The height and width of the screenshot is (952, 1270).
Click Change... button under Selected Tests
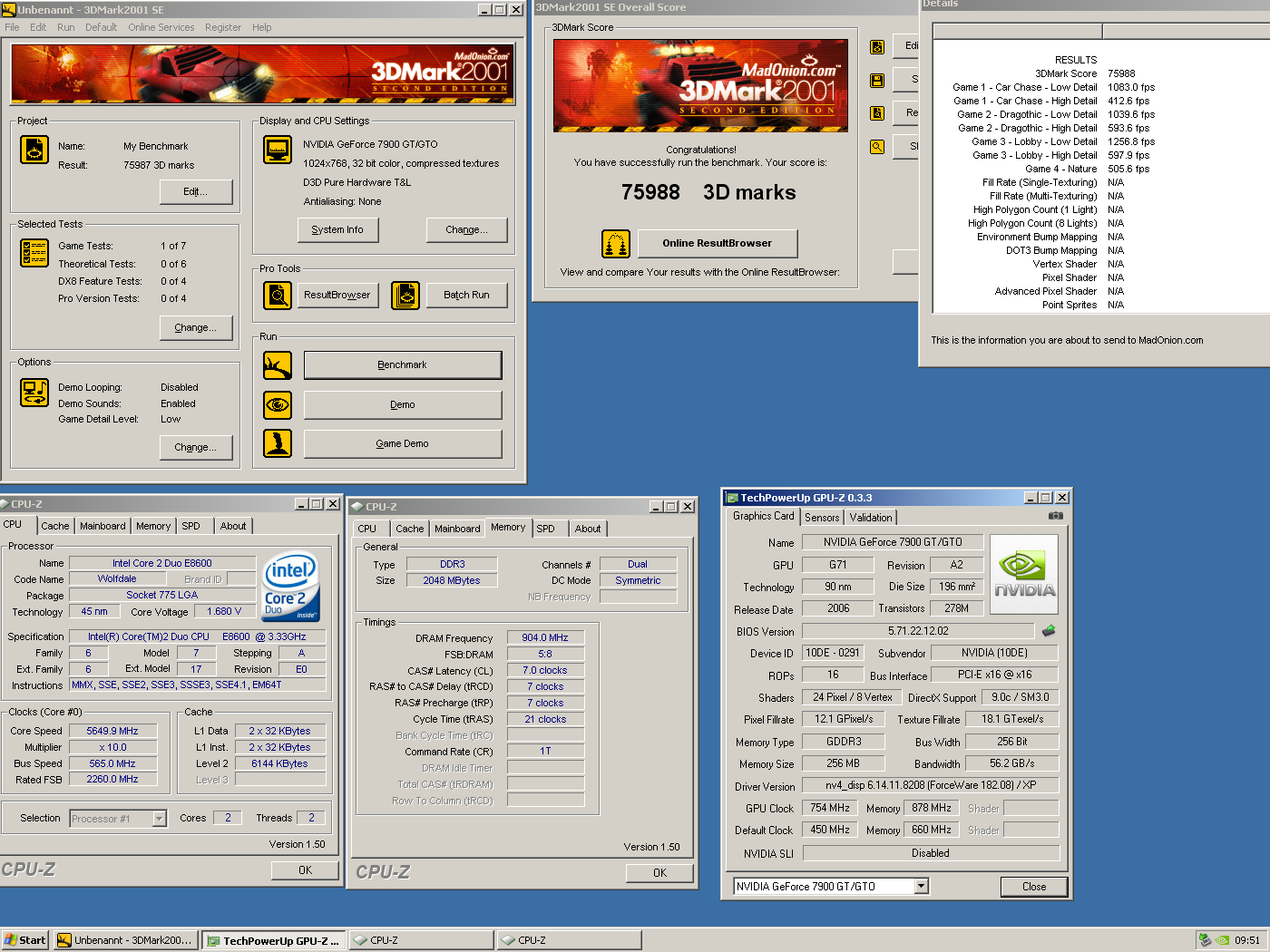196,327
